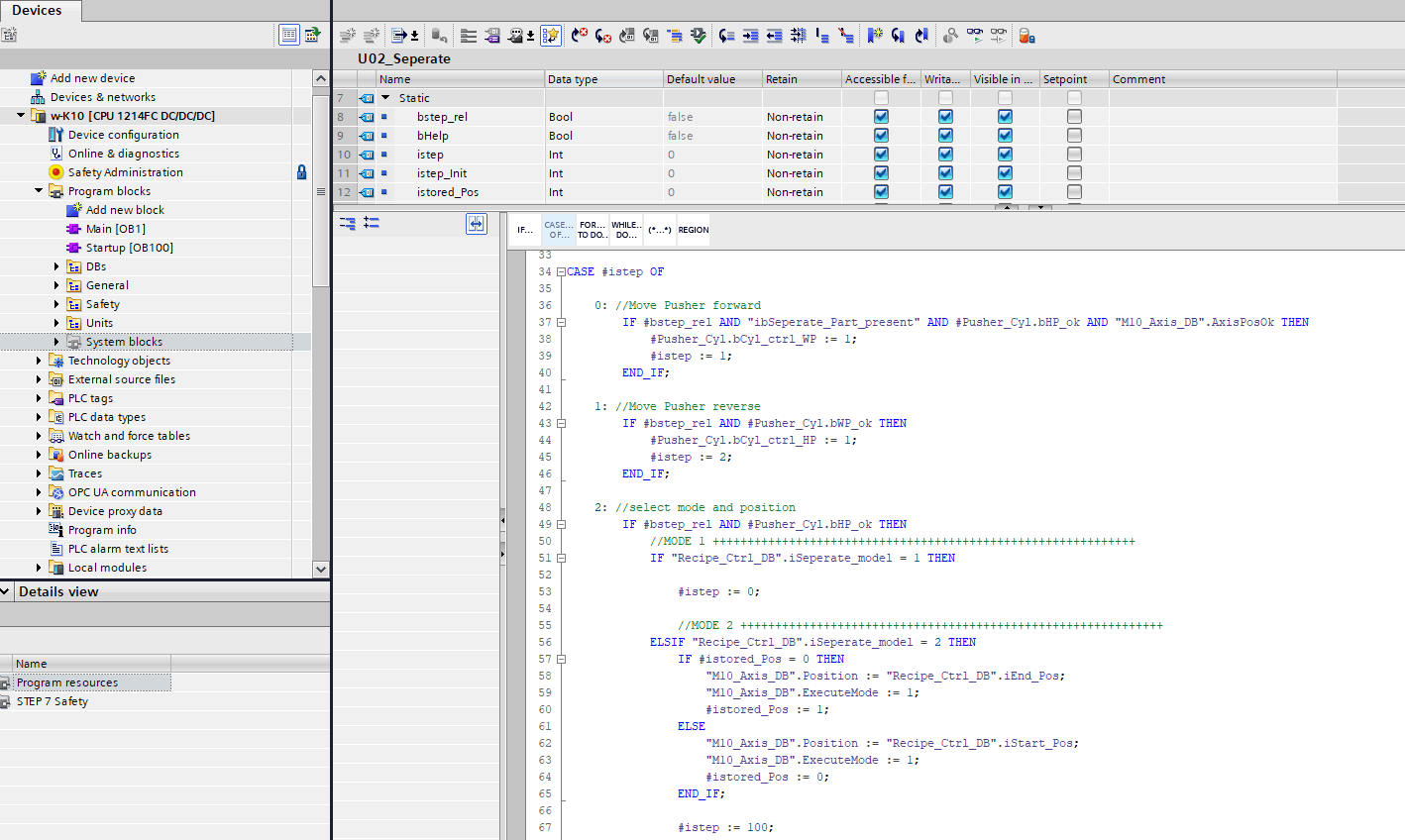Click the glasses monitoring icon in toolbar
This screenshot has width=1405, height=840.
pyautogui.click(x=975, y=36)
